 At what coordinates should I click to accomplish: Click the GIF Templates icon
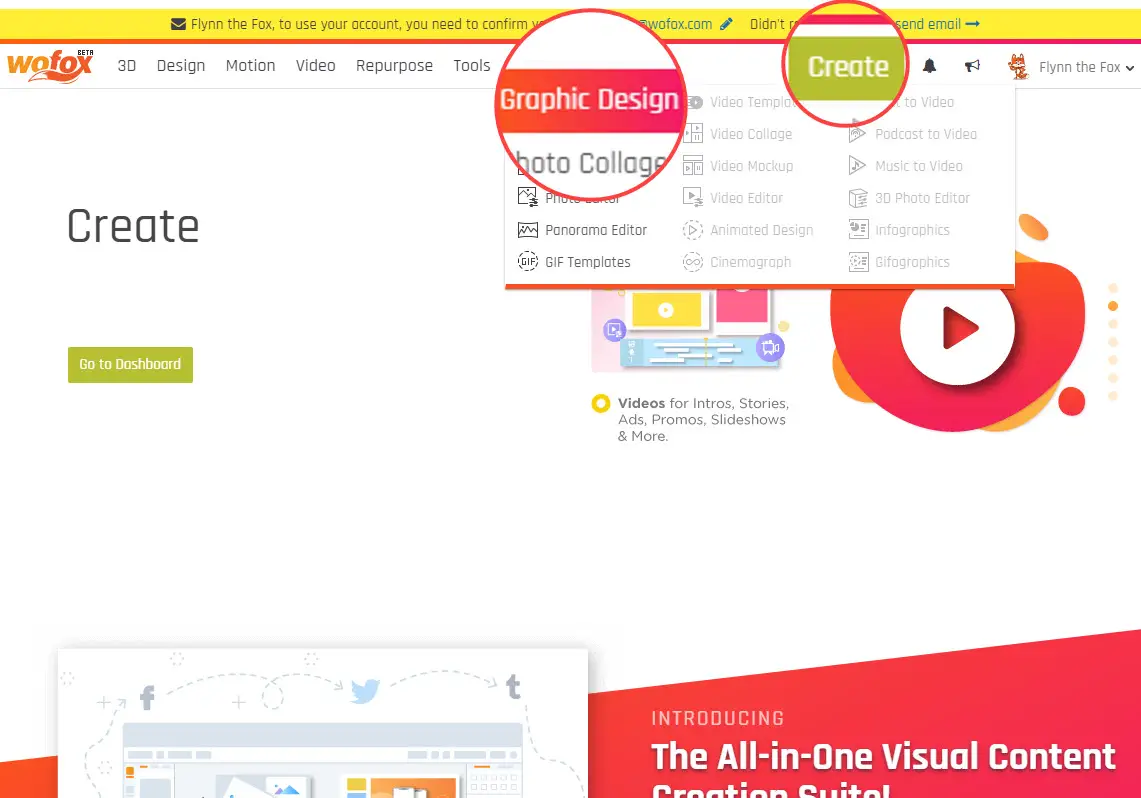click(528, 262)
